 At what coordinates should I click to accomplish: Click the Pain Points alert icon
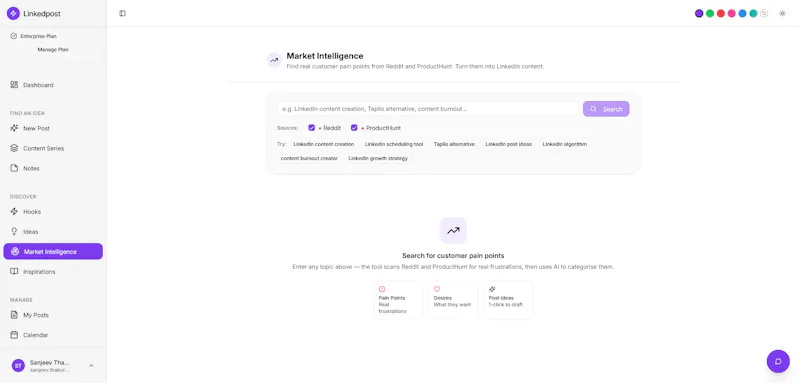pos(382,289)
